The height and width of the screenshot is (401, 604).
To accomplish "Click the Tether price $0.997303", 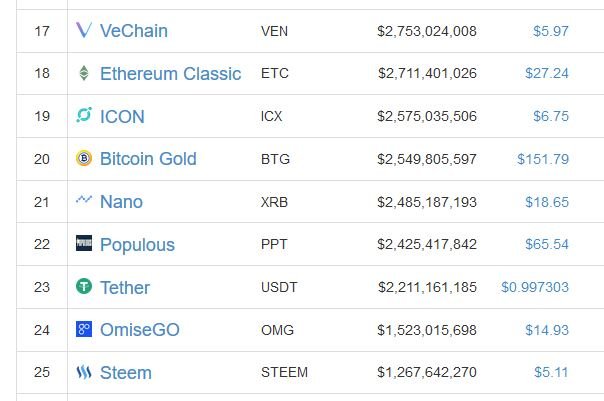I will [535, 287].
